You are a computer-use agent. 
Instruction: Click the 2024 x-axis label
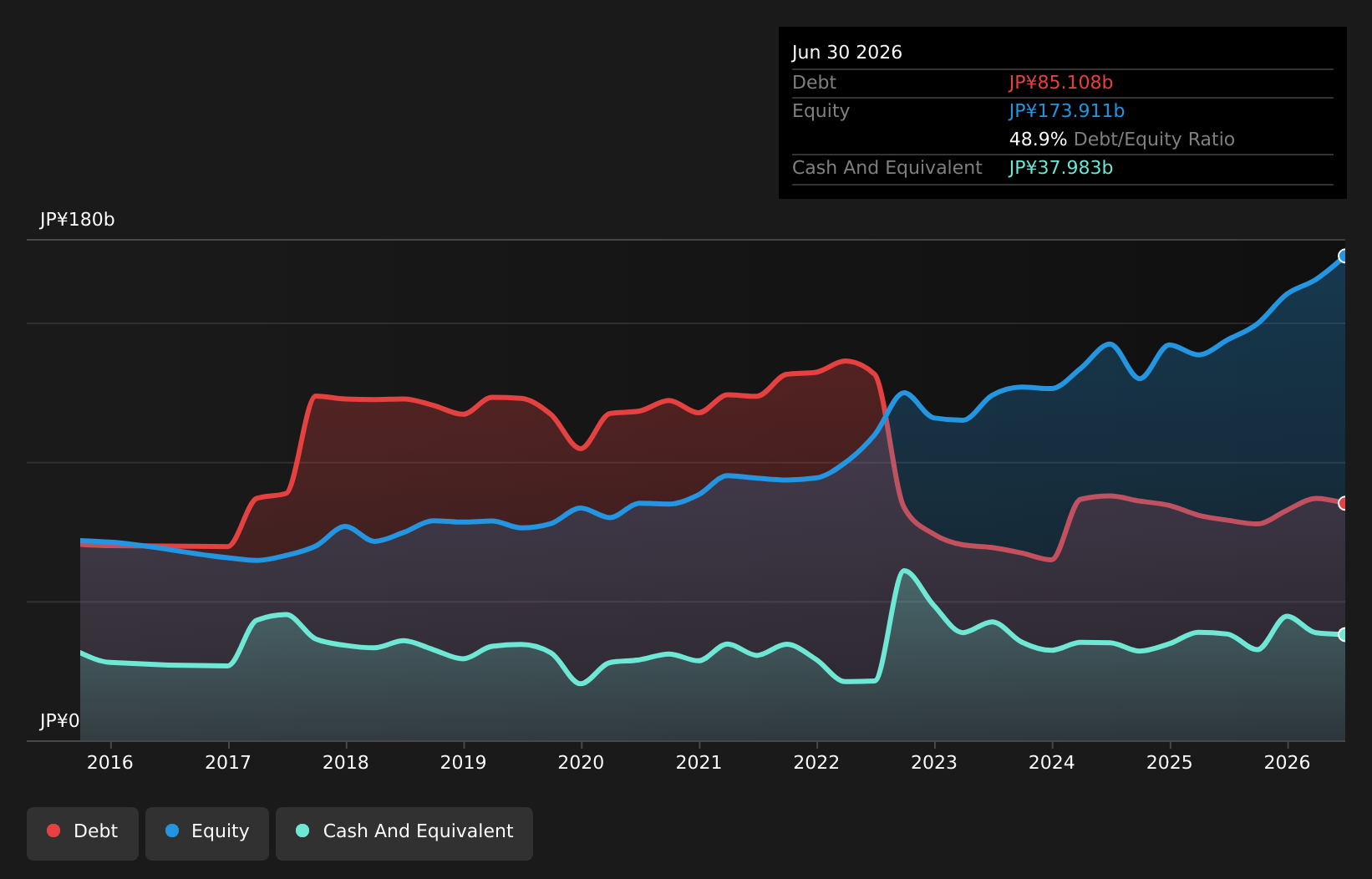pyautogui.click(x=1052, y=762)
